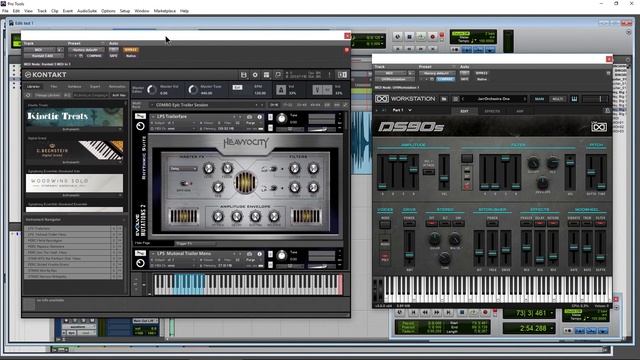Open the Marketplace menu
The height and width of the screenshot is (360, 640).
[164, 11]
